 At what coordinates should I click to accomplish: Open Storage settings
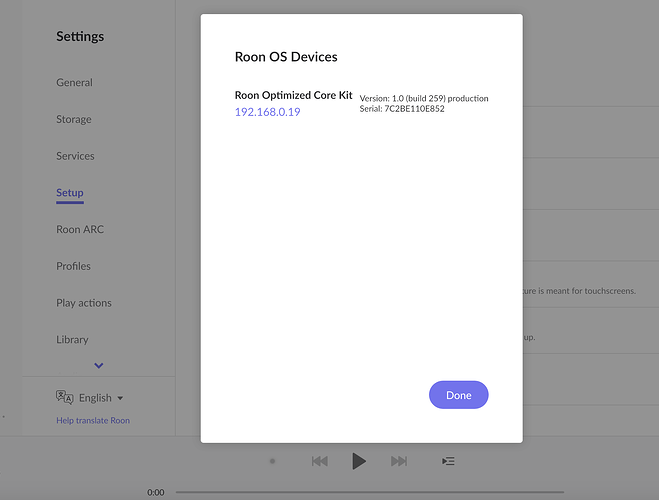tap(74, 119)
